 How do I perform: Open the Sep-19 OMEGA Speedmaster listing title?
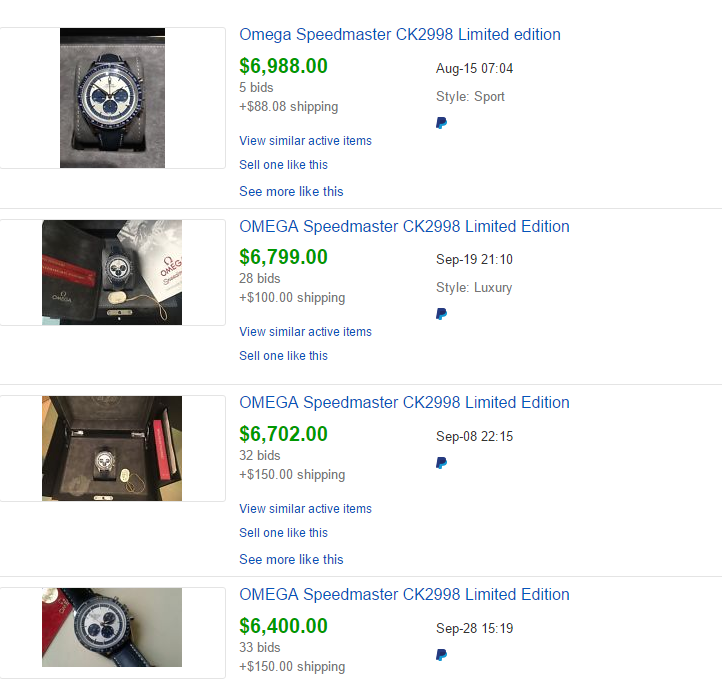[x=404, y=227]
